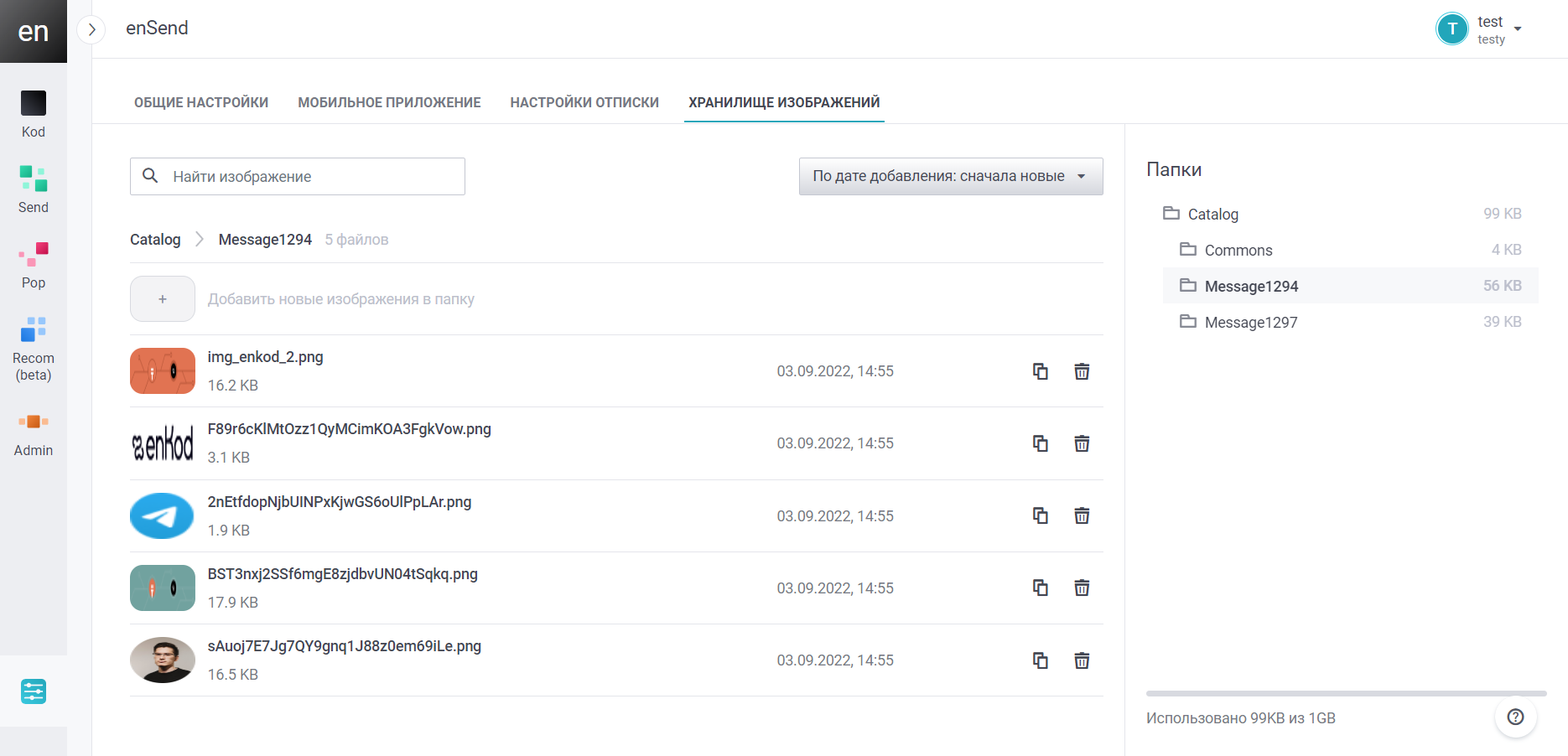Open the sort by date dropdown
The height and width of the screenshot is (756, 1568).
pos(950,176)
